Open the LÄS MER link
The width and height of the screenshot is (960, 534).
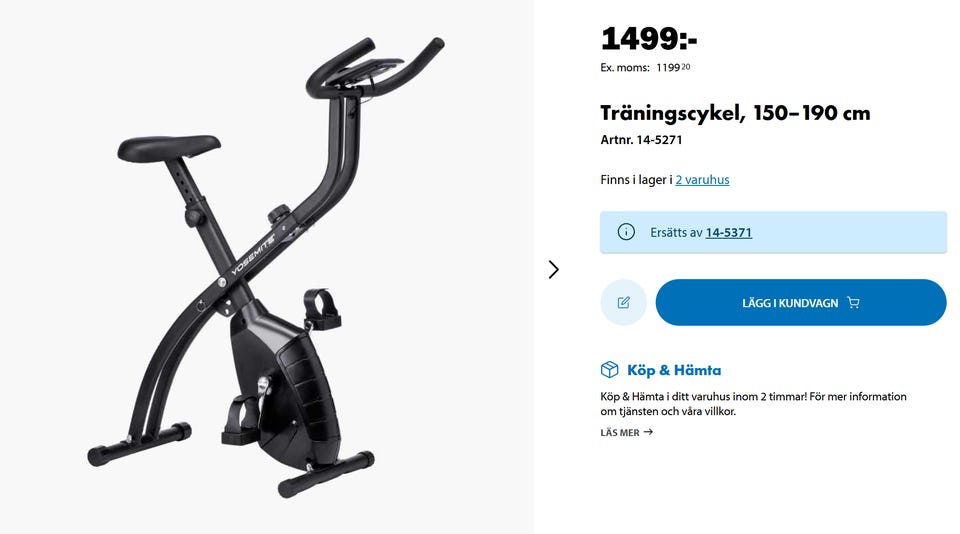pyautogui.click(x=626, y=432)
